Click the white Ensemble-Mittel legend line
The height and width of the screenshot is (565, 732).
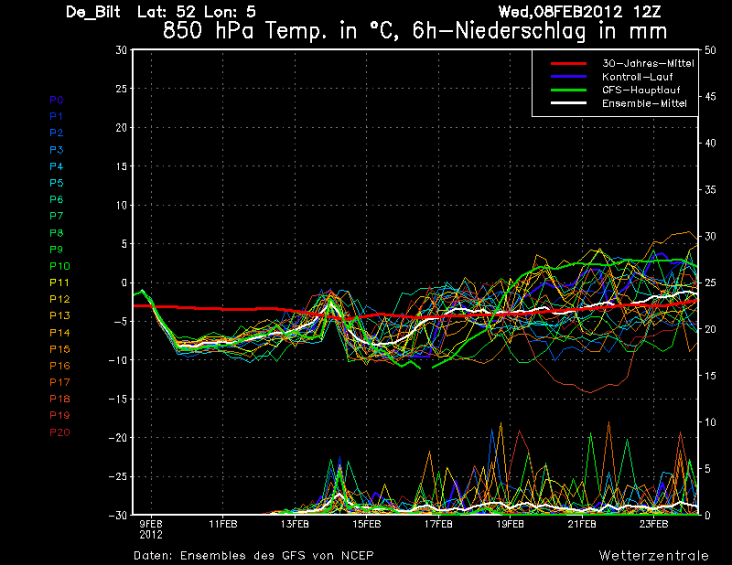pos(569,103)
